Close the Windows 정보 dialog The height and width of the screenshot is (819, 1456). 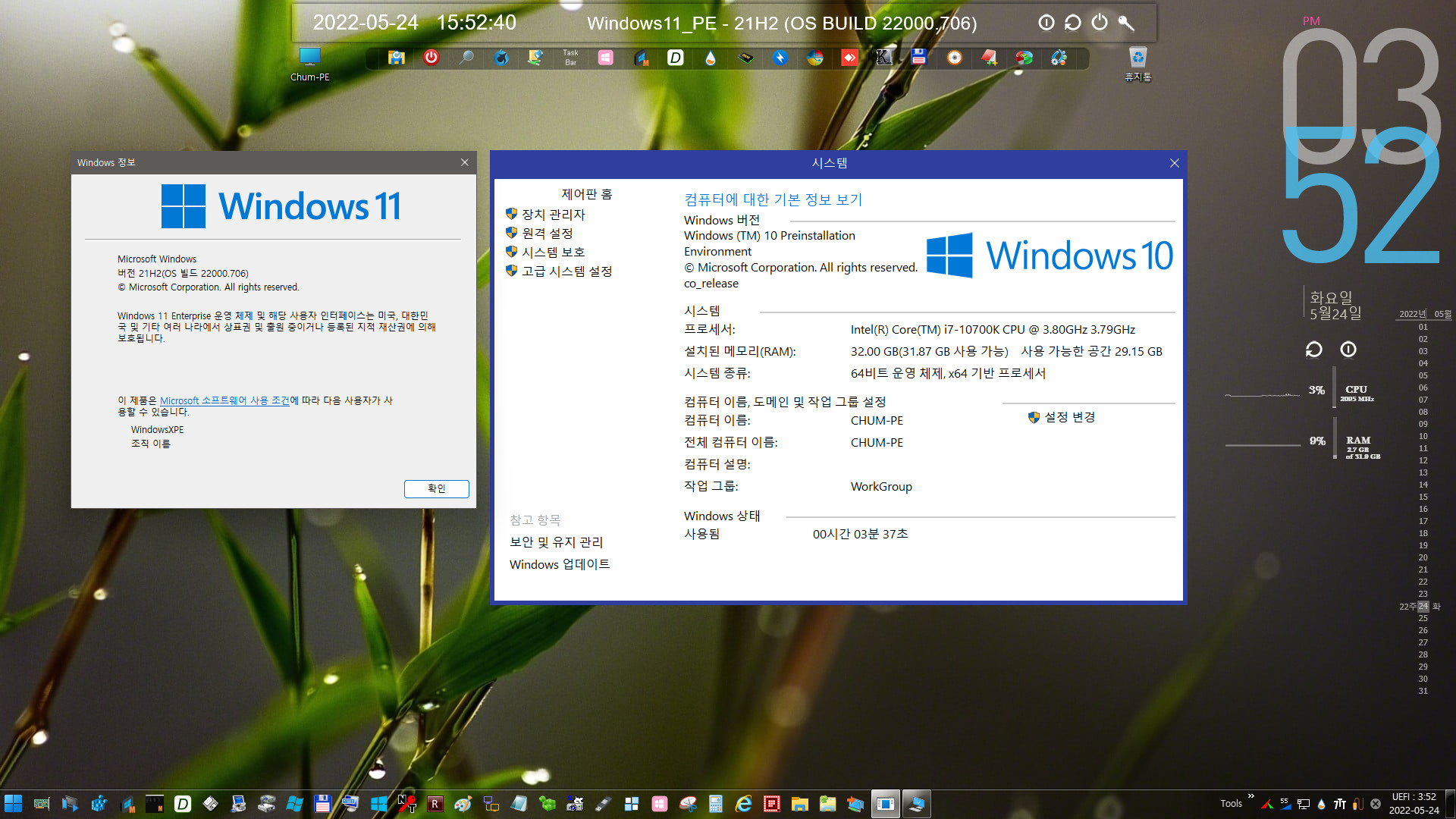tap(465, 162)
